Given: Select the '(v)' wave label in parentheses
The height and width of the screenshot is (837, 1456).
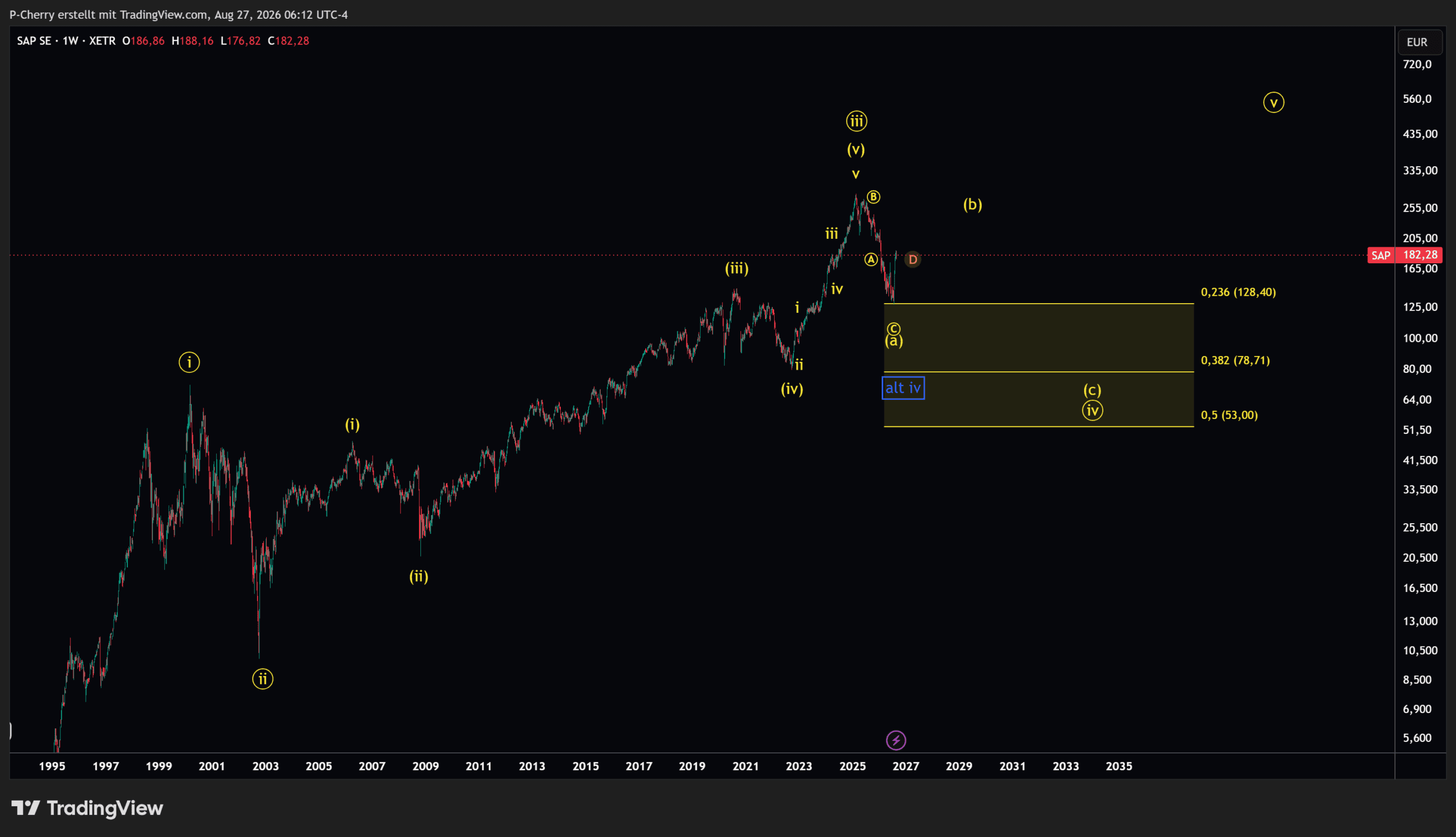Looking at the screenshot, I should 856,150.
